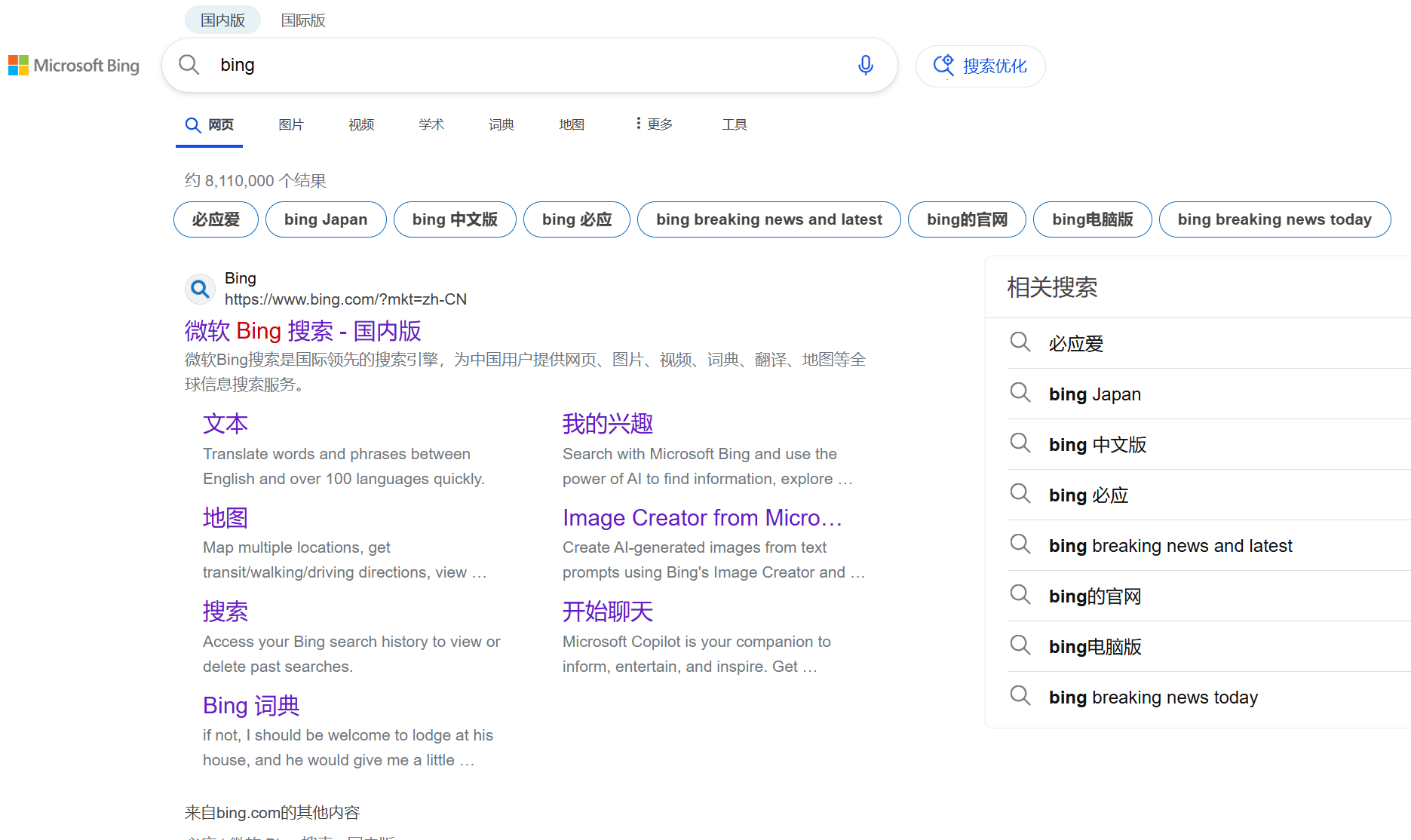The image size is (1411, 840).
Task: Click the 必应爱 suggestion chip
Action: (x=216, y=219)
